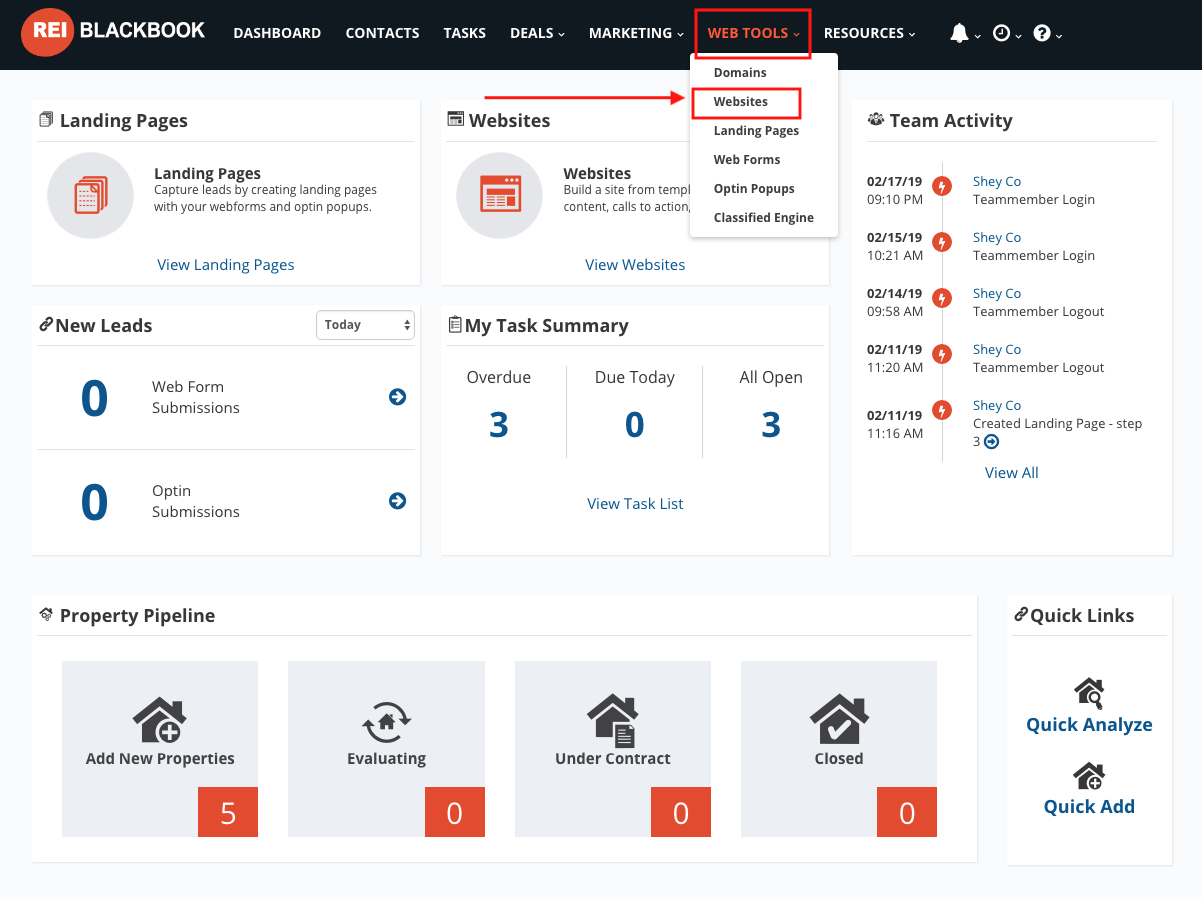
Task: Open the notifications bell icon
Action: pos(959,33)
